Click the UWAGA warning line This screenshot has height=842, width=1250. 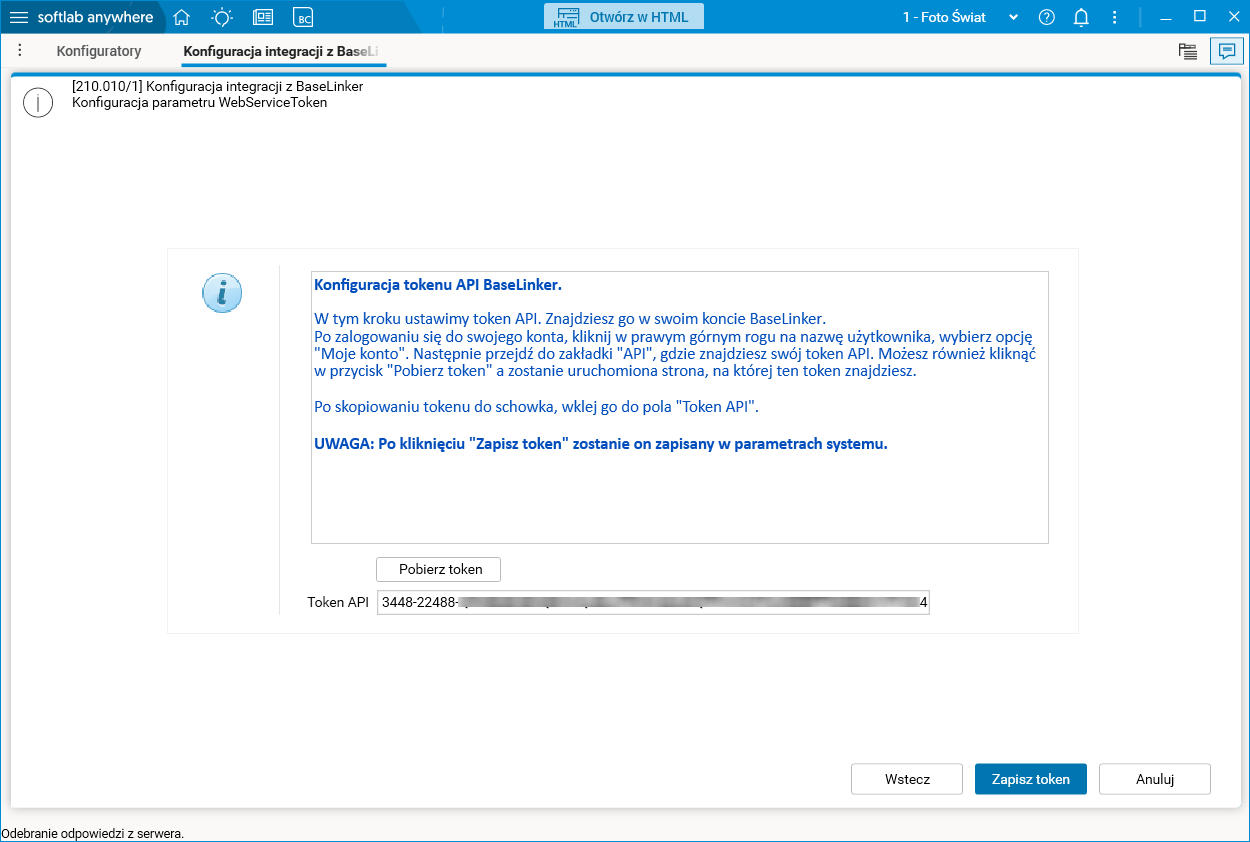tap(601, 444)
